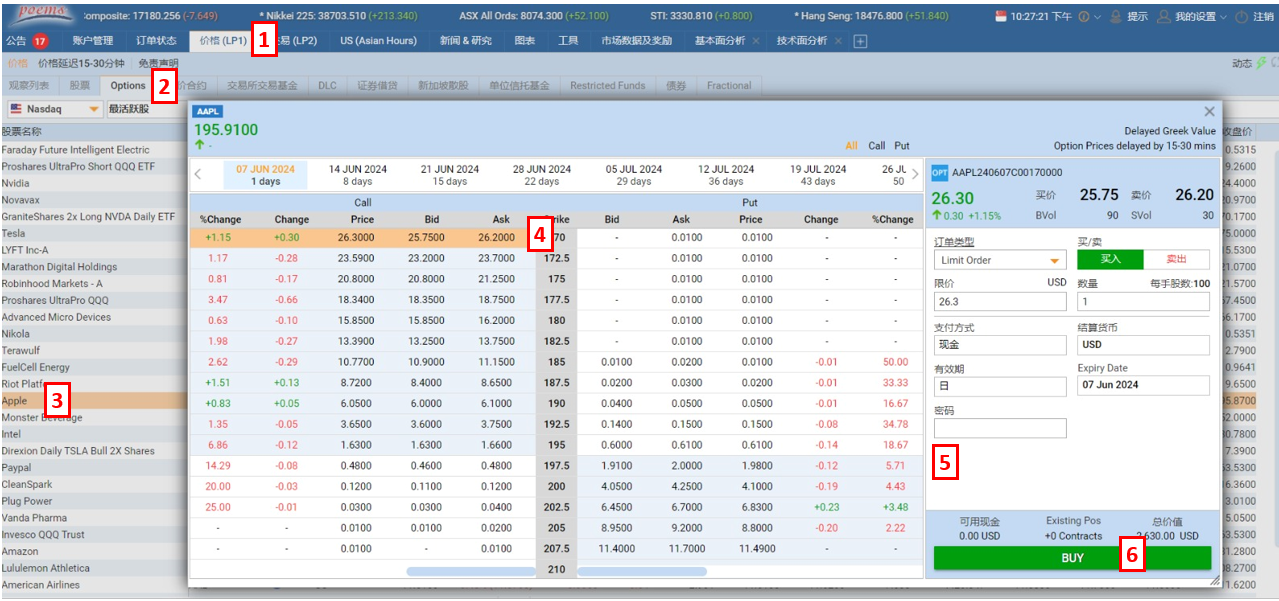
Task: Focus the 限价 limit price field
Action: point(1000,301)
